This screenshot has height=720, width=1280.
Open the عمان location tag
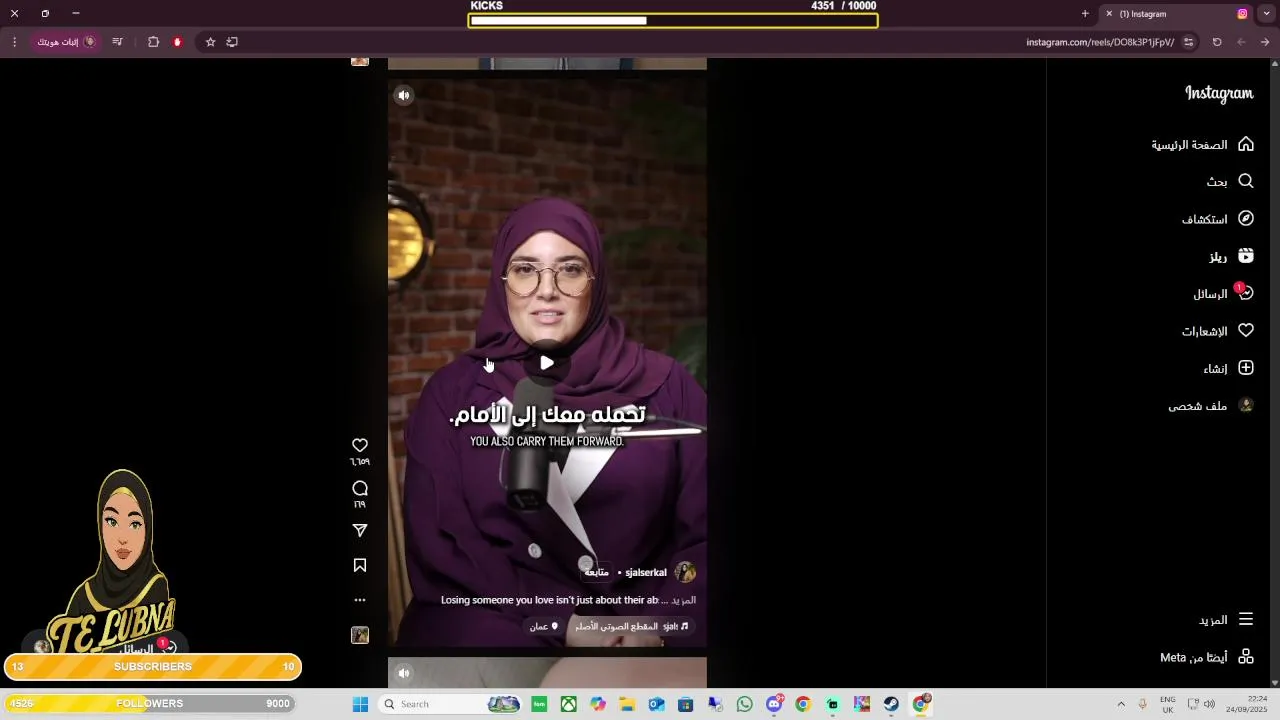(x=544, y=626)
